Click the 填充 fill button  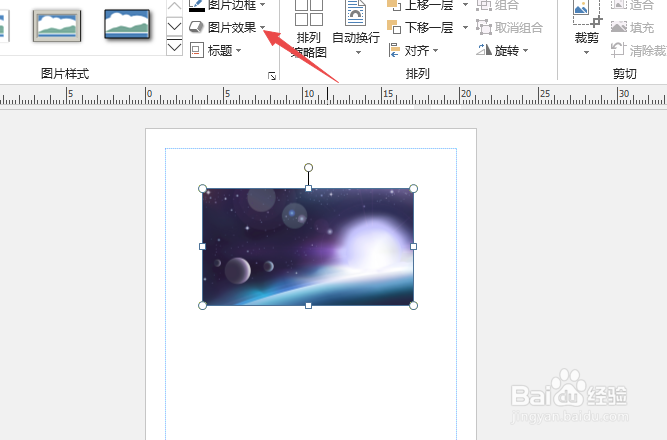(632, 28)
